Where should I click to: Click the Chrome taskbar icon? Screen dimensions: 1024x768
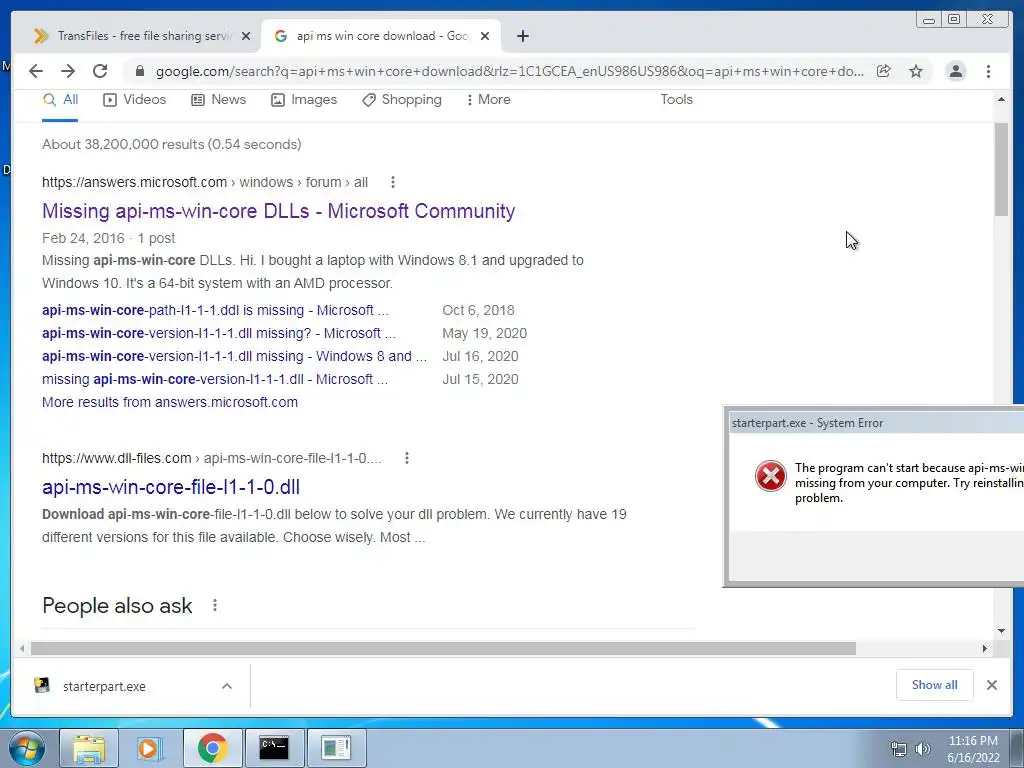coord(212,748)
